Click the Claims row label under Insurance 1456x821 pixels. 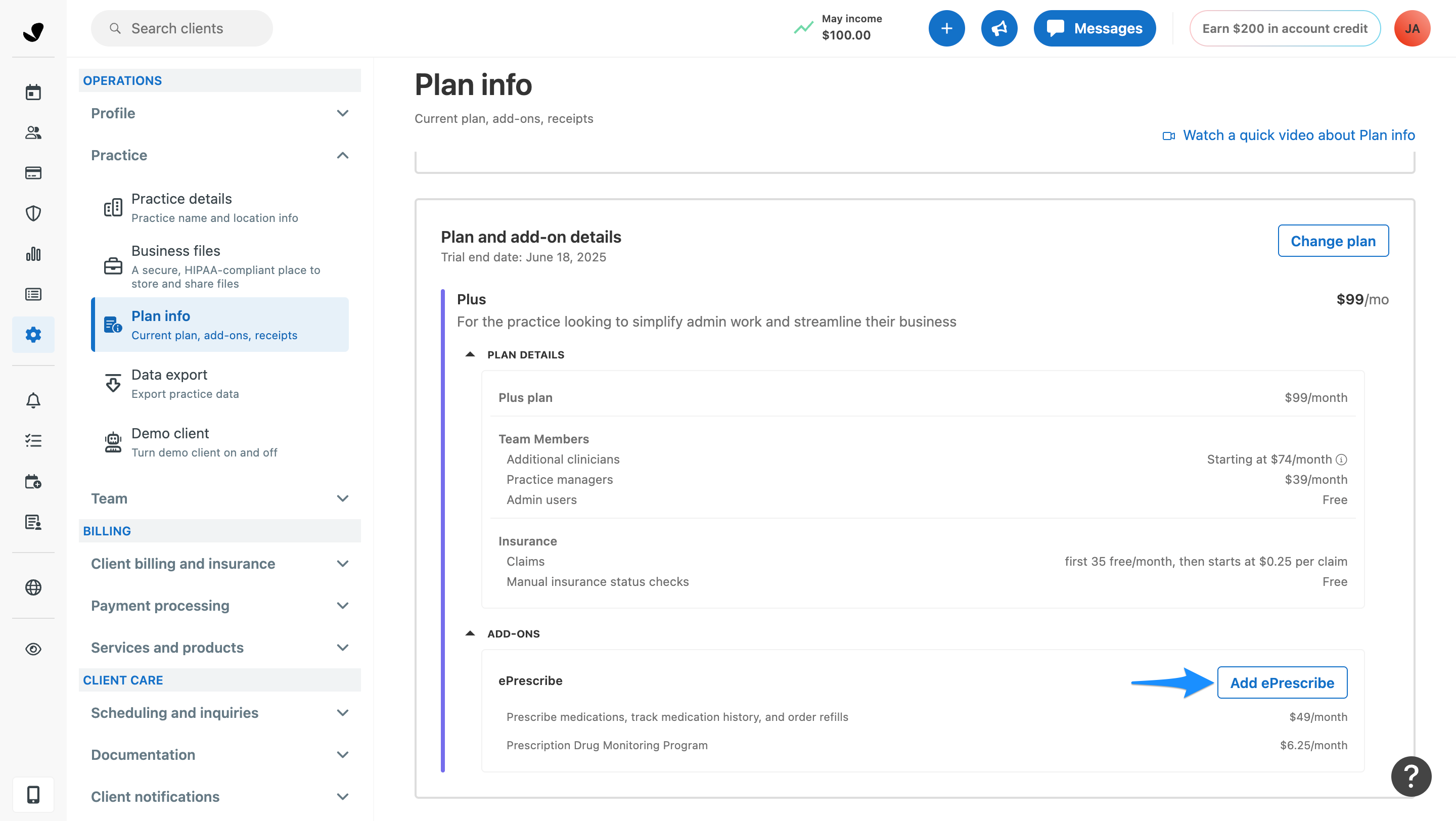pyautogui.click(x=525, y=562)
